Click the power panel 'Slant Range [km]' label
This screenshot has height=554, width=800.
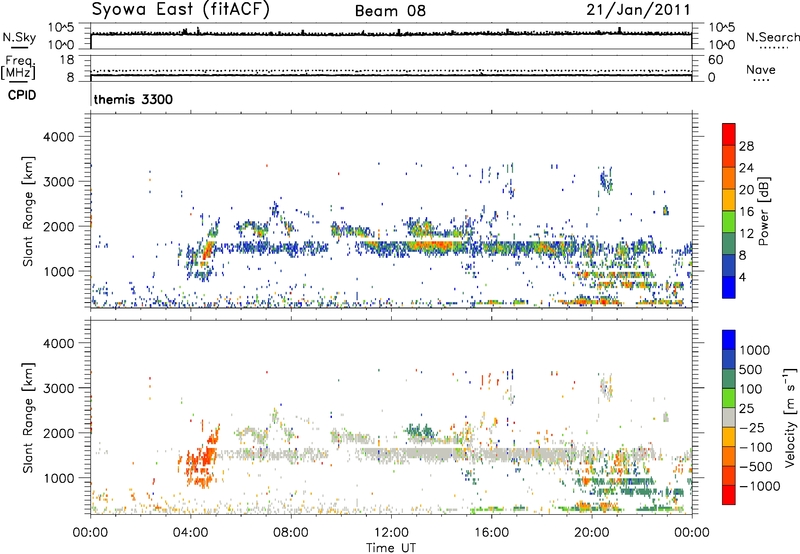click(28, 211)
